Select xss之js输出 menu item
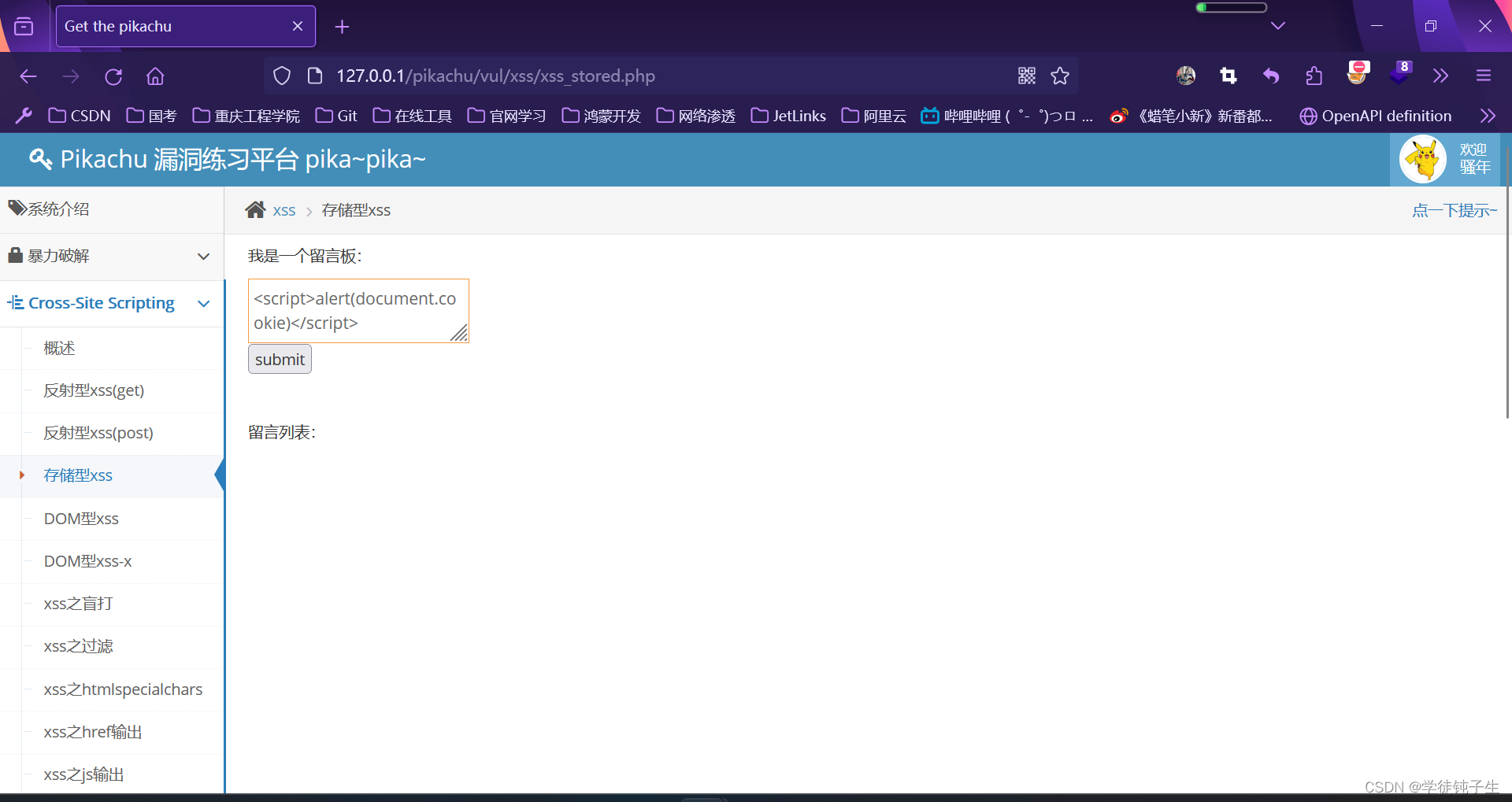The image size is (1512, 802). pos(112,774)
